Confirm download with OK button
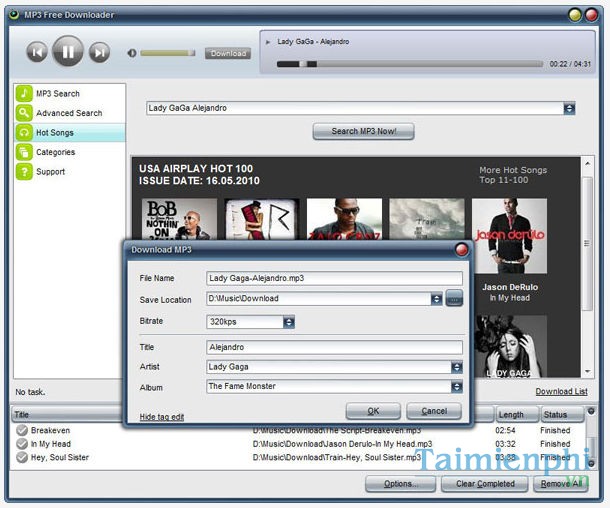The height and width of the screenshot is (508, 610). point(373,411)
